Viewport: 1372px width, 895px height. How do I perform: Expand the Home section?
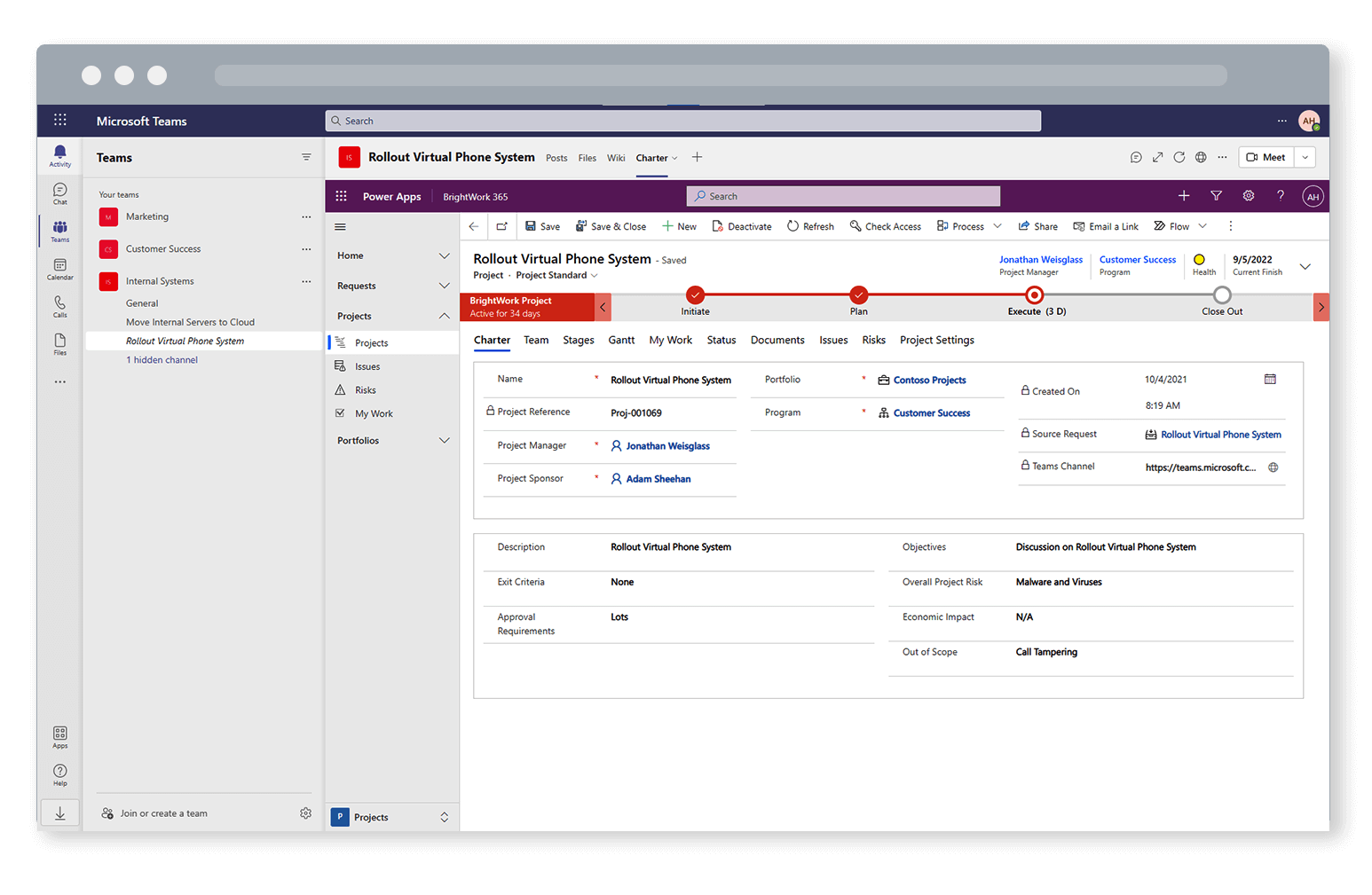pos(444,255)
